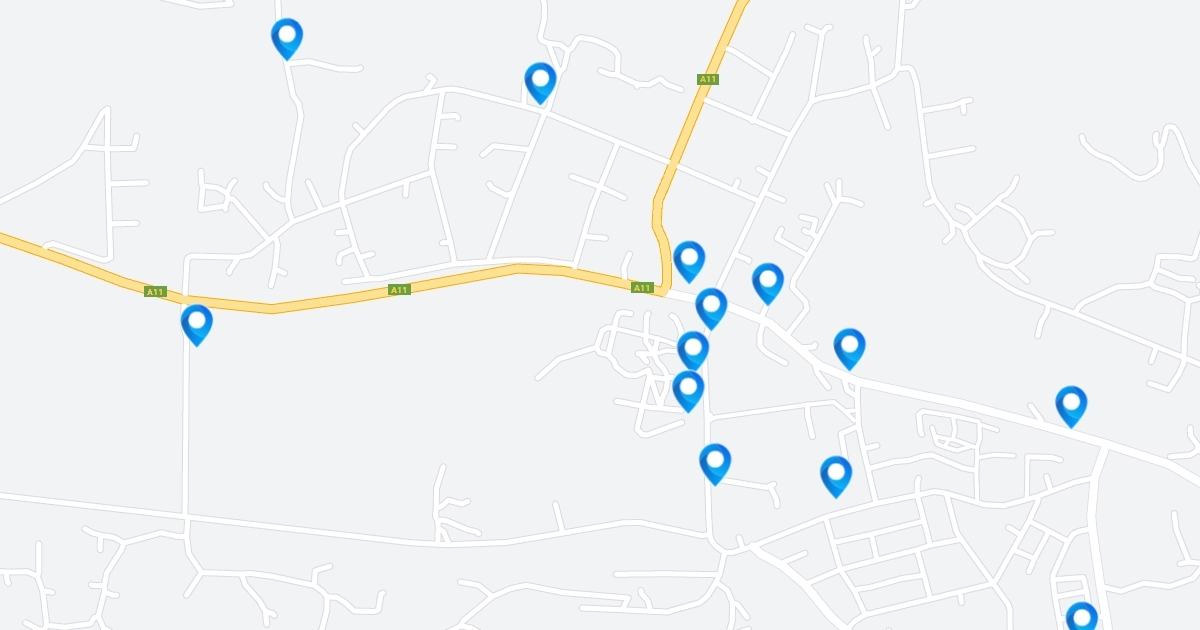Open the pin just above the southeast street grid
Image resolution: width=1200 pixels, height=630 pixels.
pyautogui.click(x=836, y=476)
